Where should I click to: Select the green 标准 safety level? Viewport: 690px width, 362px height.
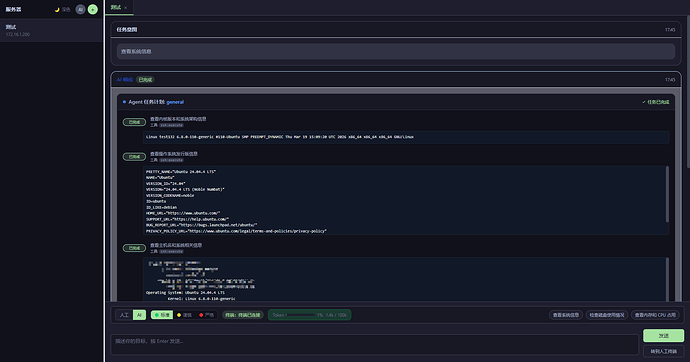(x=161, y=315)
